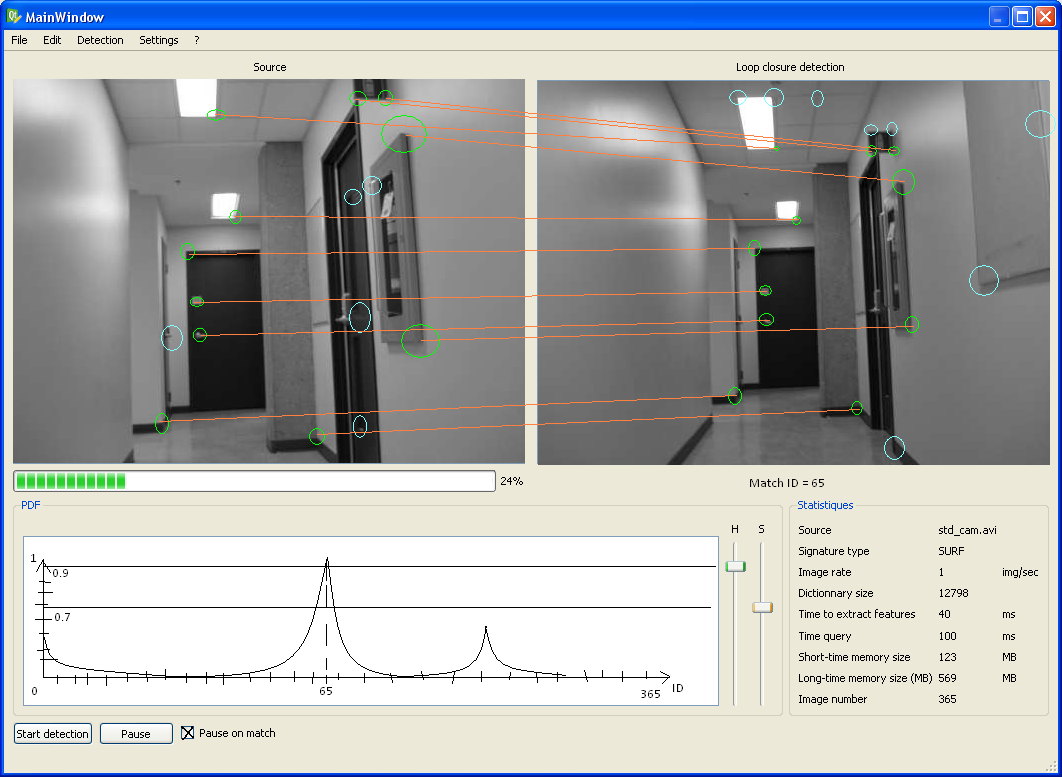Click the Start detection button
The width and height of the screenshot is (1062, 777).
click(x=53, y=734)
